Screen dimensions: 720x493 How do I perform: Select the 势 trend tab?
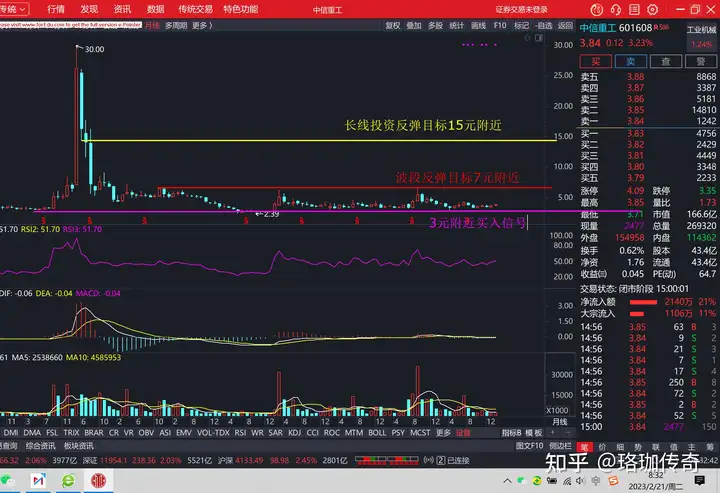[x=638, y=447]
